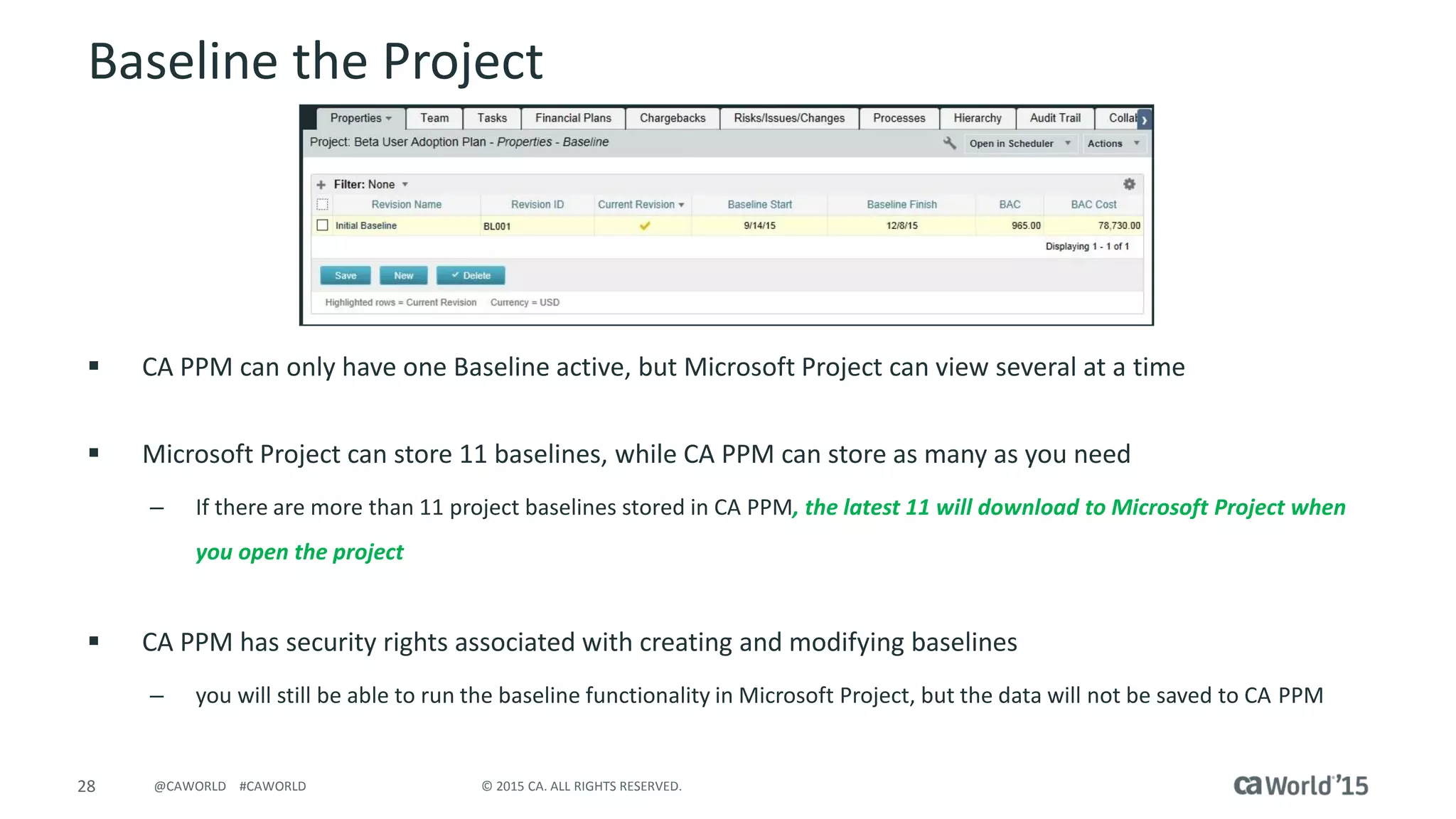Click the BAC Cost column header
Image resolution: width=1456 pixels, height=819 pixels.
[1093, 205]
